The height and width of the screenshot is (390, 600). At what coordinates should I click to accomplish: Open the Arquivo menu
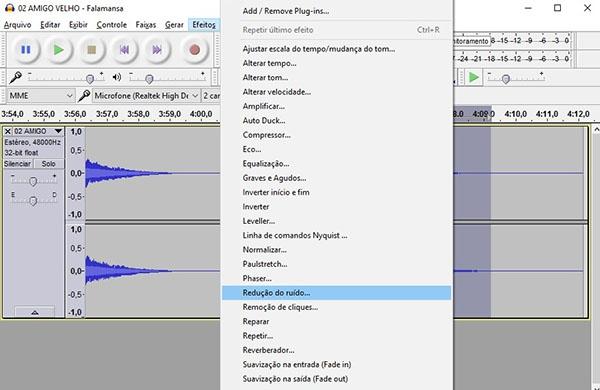17,25
